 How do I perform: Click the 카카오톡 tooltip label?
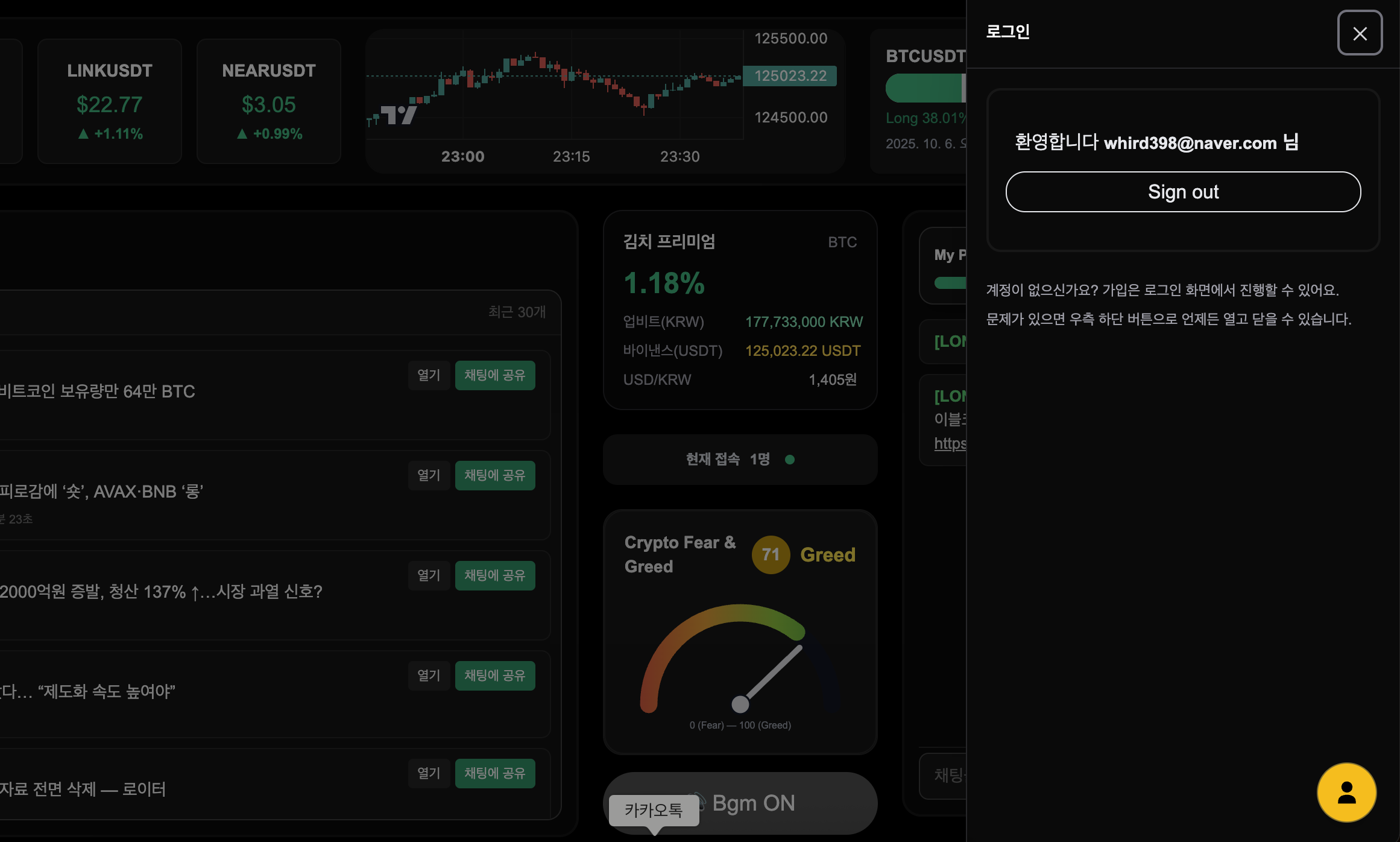tap(654, 810)
